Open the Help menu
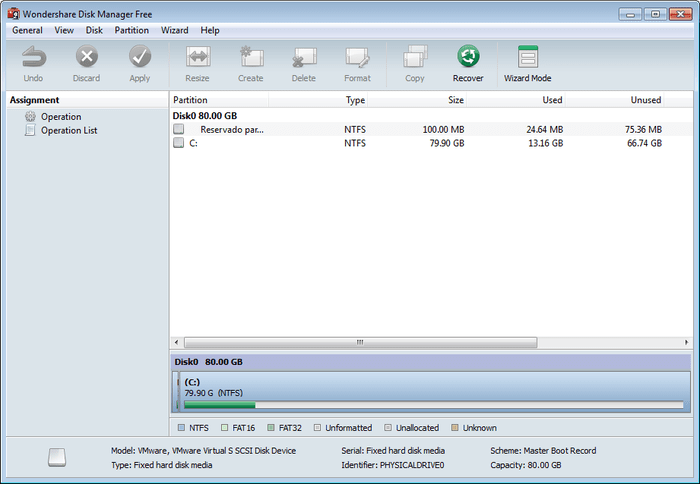The height and width of the screenshot is (484, 700). click(x=210, y=30)
